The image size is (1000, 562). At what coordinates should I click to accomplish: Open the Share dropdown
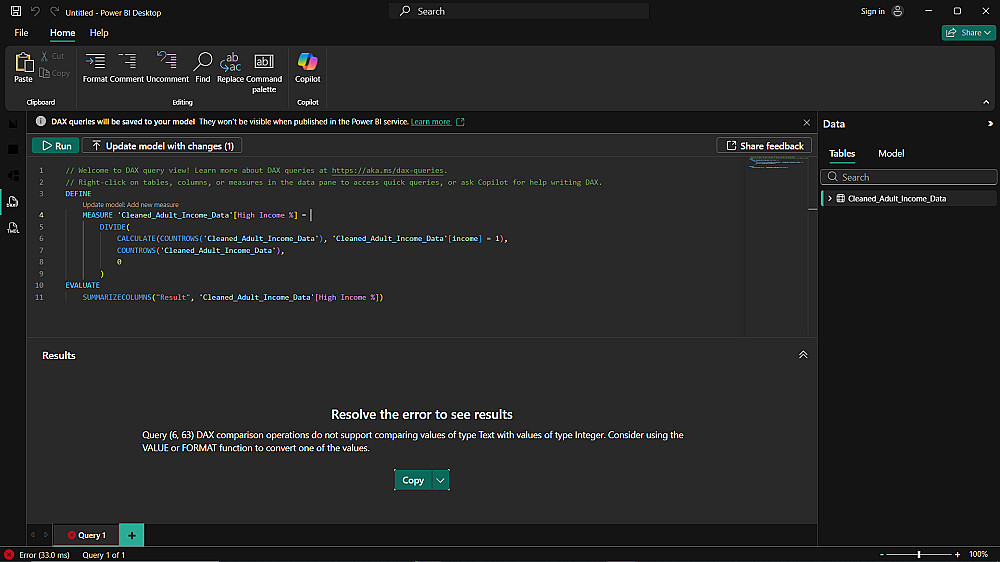(968, 33)
